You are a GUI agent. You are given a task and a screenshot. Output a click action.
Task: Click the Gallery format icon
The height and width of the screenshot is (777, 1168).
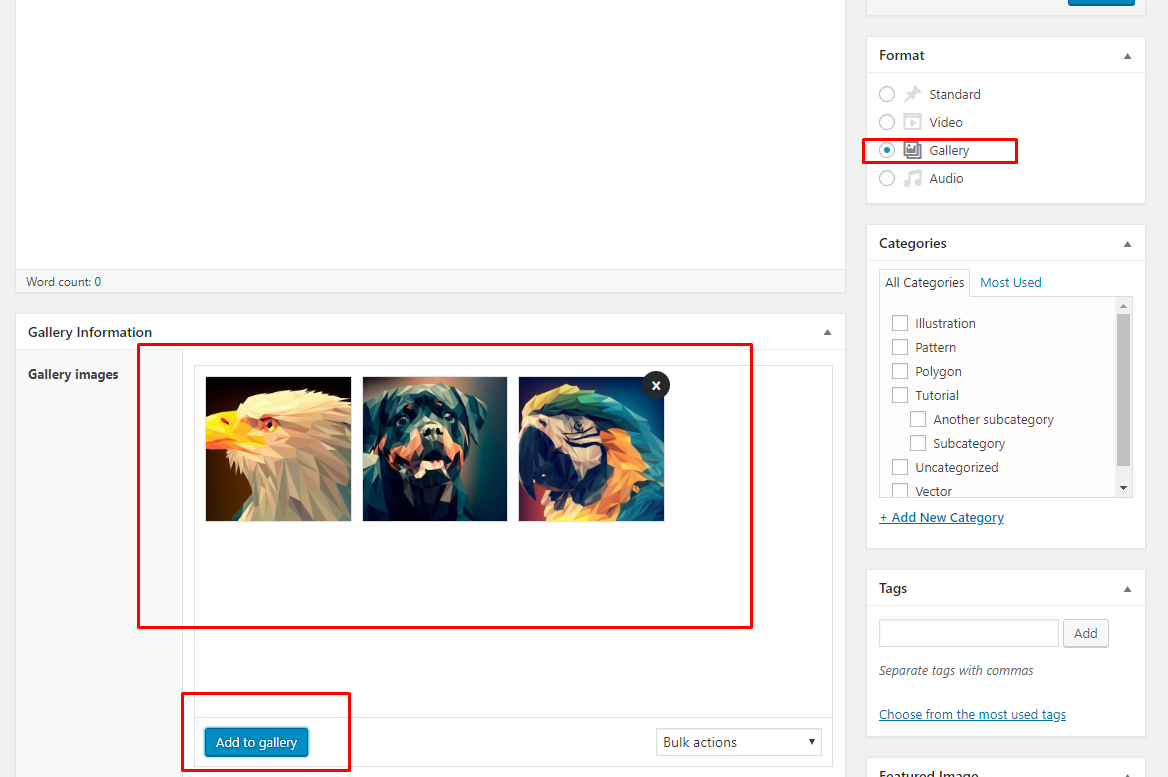point(912,150)
